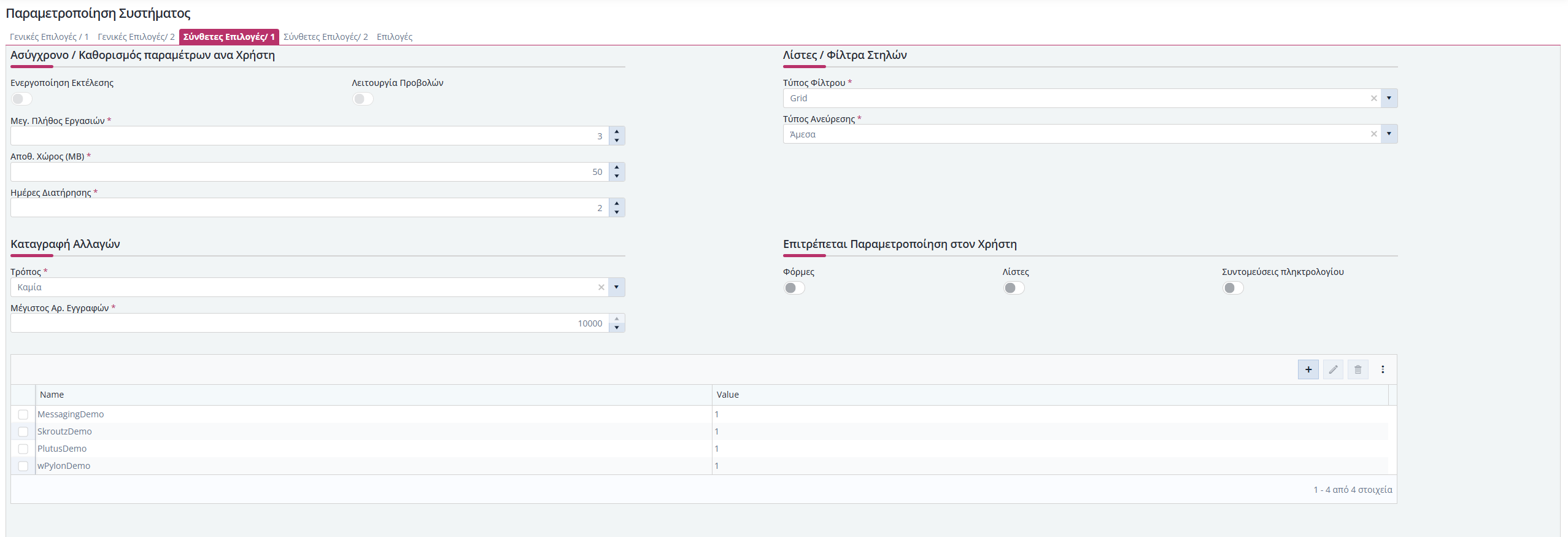This screenshot has width=1568, height=537.
Task: Open the Σύνθετες Επιλογές/ 2 tab
Action: point(325,37)
